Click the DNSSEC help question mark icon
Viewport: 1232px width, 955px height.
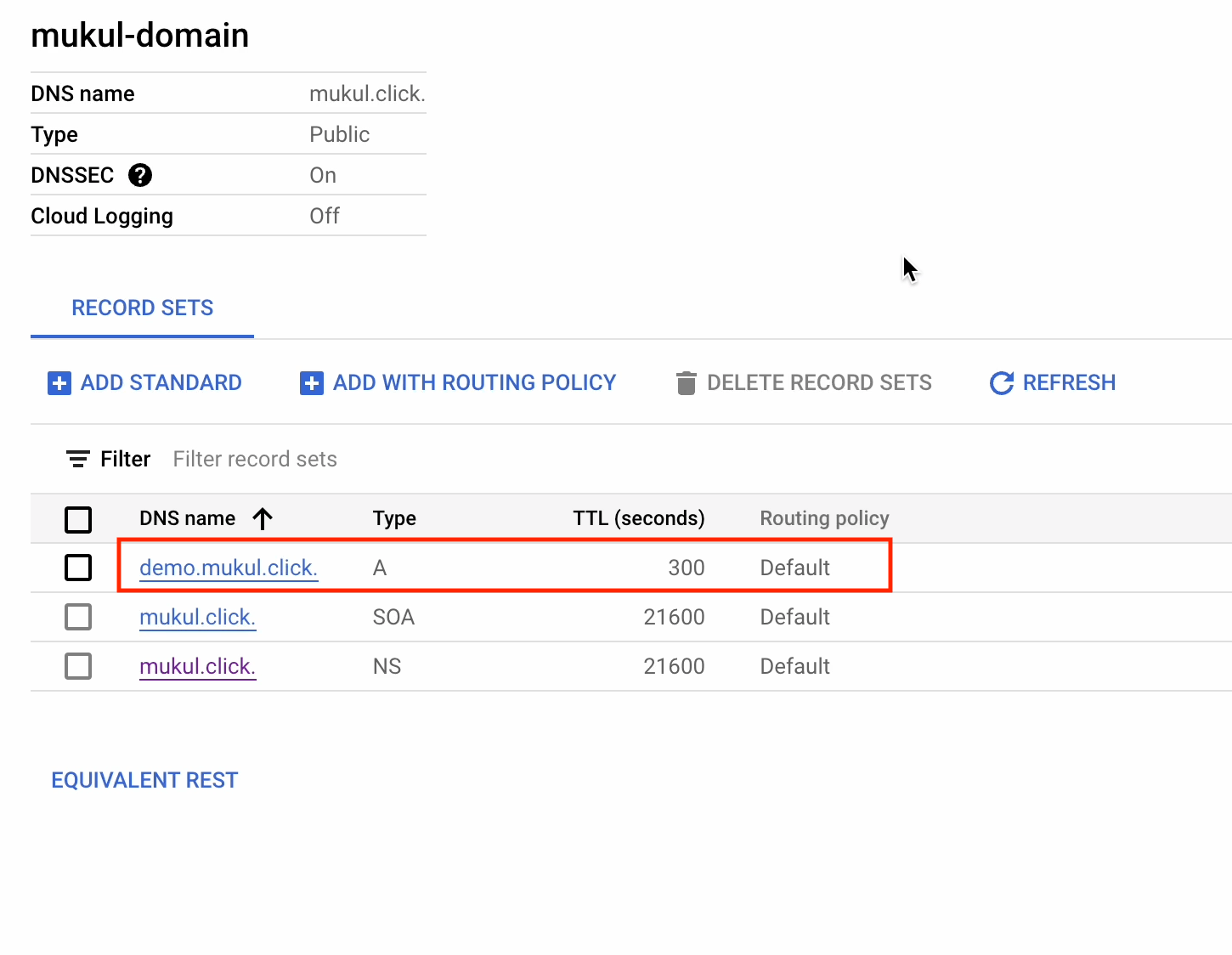pos(140,175)
